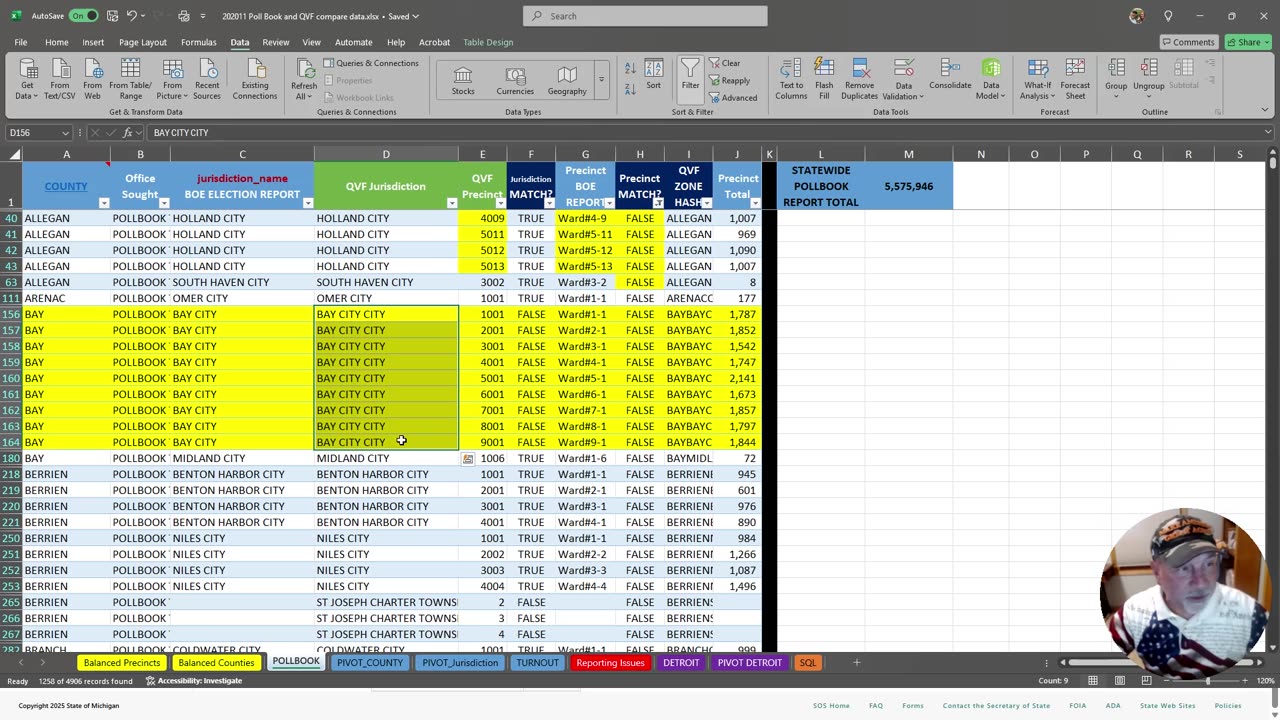Select the PIVOT_COUNTY sheet tab
The width and height of the screenshot is (1280, 720).
tap(370, 662)
